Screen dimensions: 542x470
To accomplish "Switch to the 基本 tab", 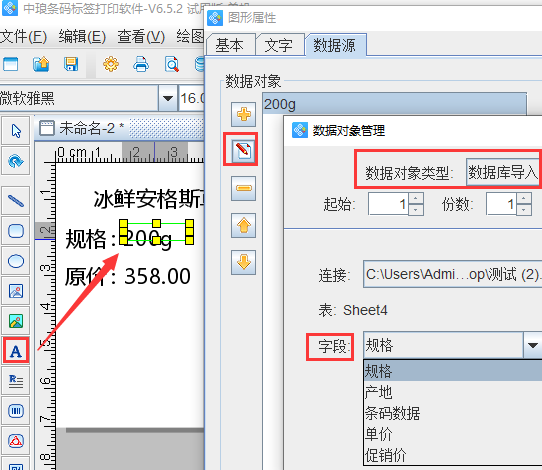I will click(x=229, y=45).
